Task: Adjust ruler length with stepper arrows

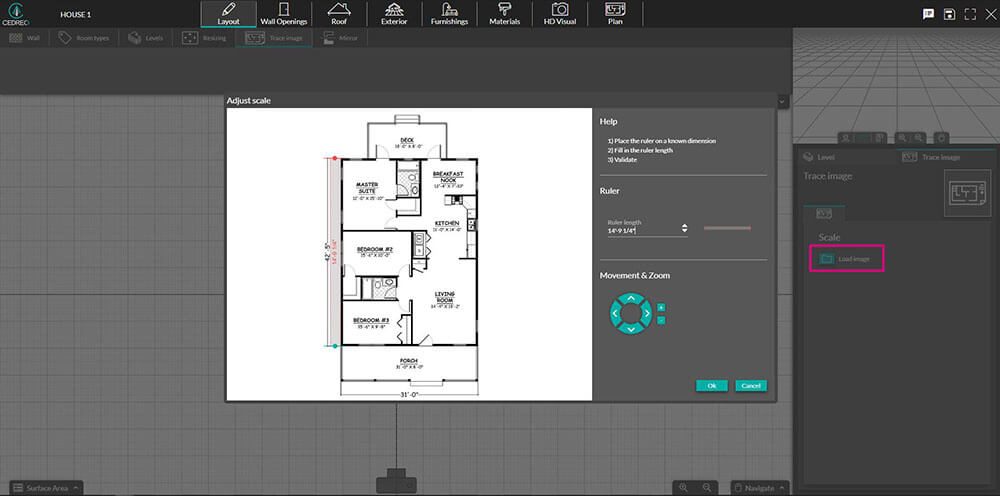Action: tap(684, 229)
